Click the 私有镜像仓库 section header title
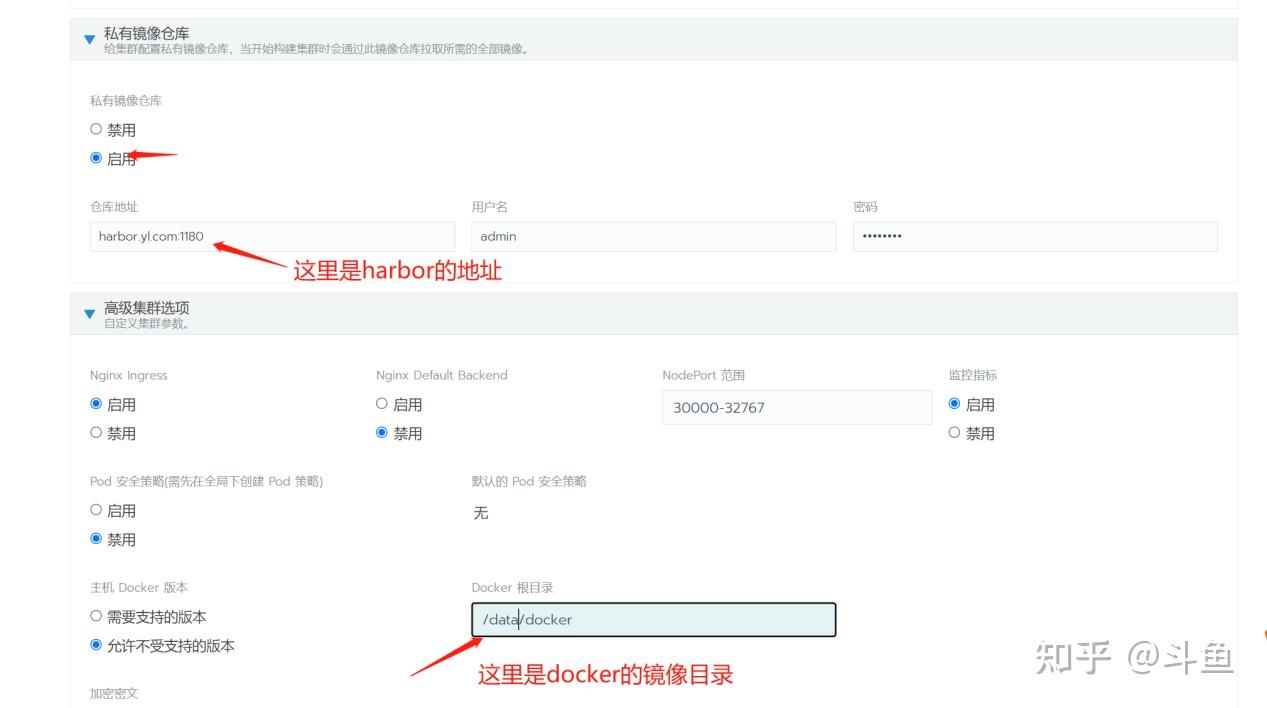This screenshot has height=708, width=1267. tap(146, 34)
